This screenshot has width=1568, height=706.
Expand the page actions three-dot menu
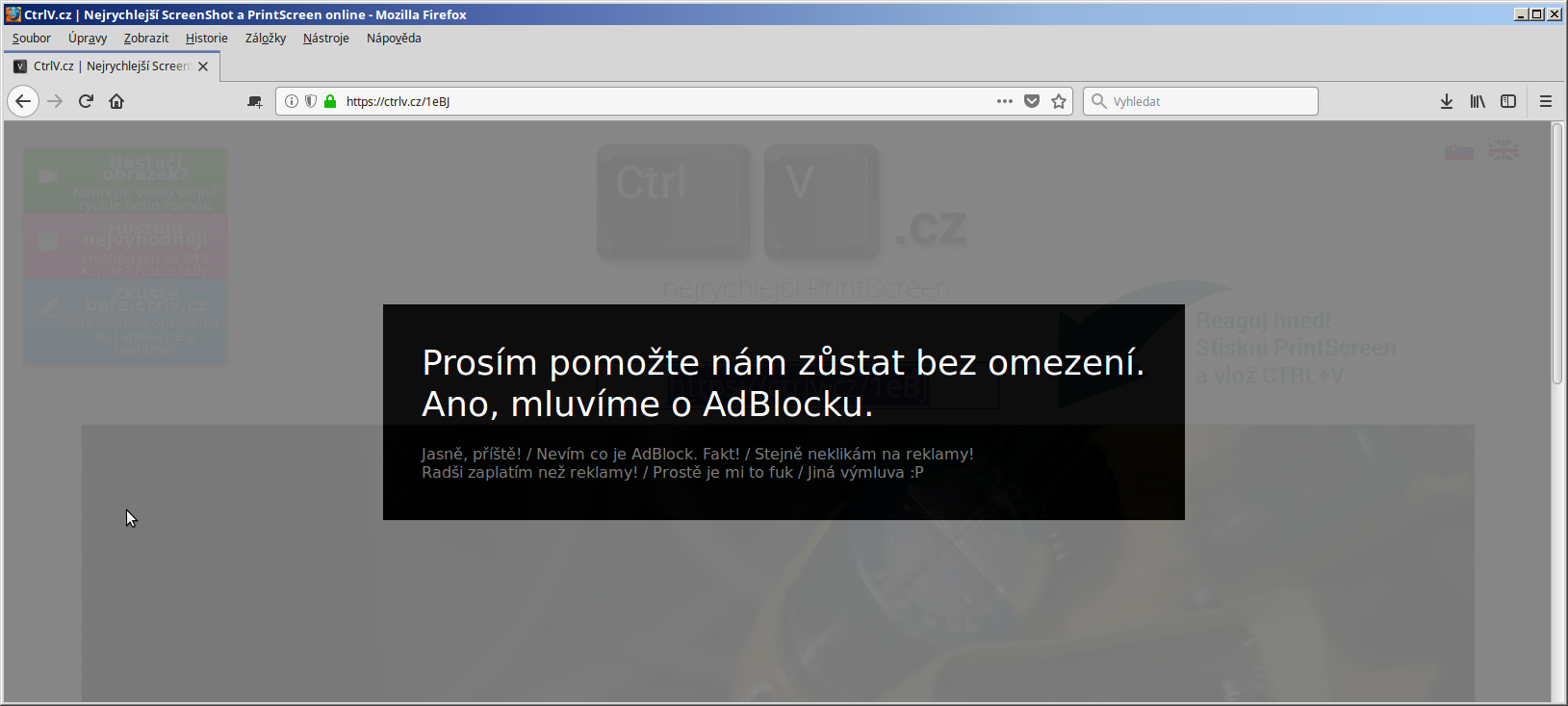click(1005, 101)
